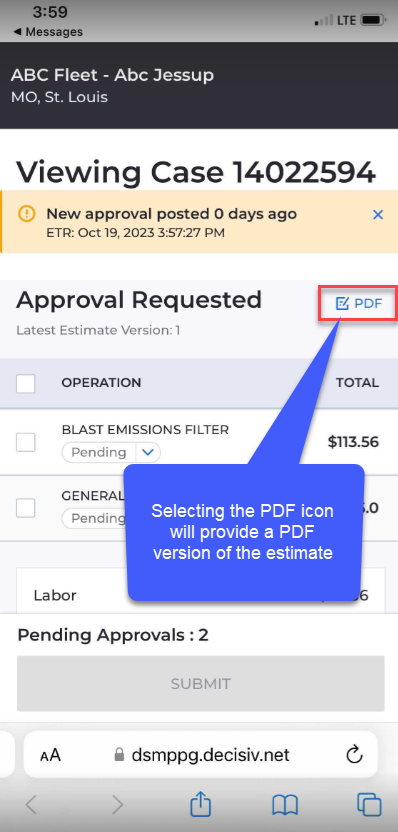The image size is (398, 832).
Task: Return to Messages app via back link
Action: (x=48, y=32)
